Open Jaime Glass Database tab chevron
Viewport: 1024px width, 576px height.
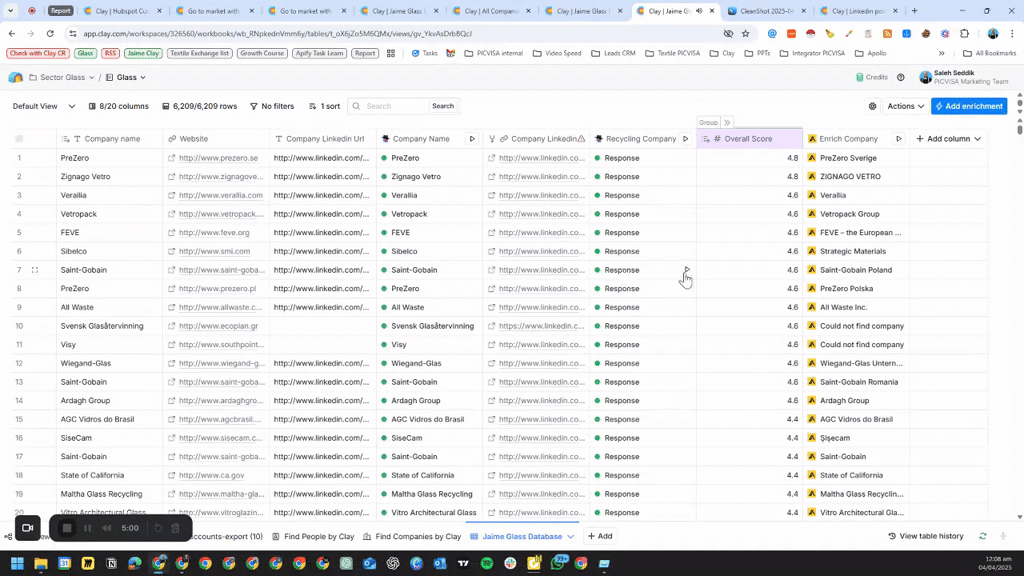(x=571, y=536)
